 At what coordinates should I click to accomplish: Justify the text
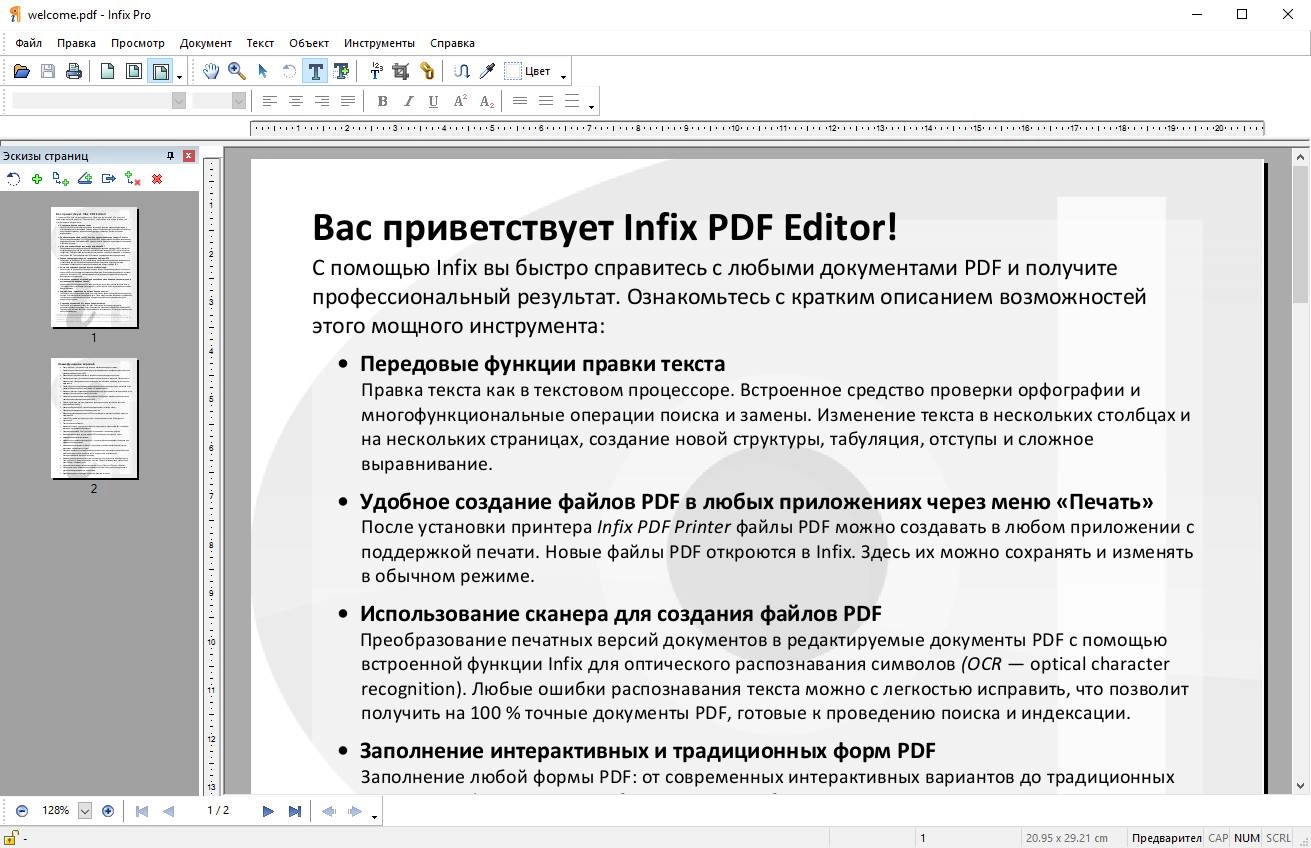pyautogui.click(x=348, y=101)
